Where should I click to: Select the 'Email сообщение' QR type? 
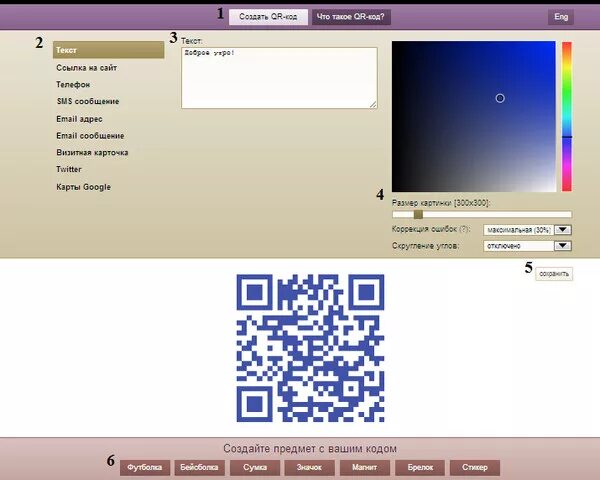point(90,136)
